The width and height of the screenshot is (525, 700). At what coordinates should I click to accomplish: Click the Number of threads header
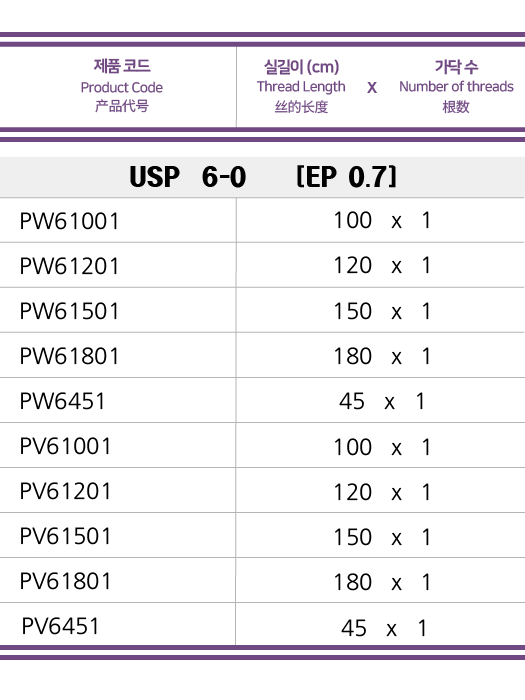pyautogui.click(x=456, y=86)
